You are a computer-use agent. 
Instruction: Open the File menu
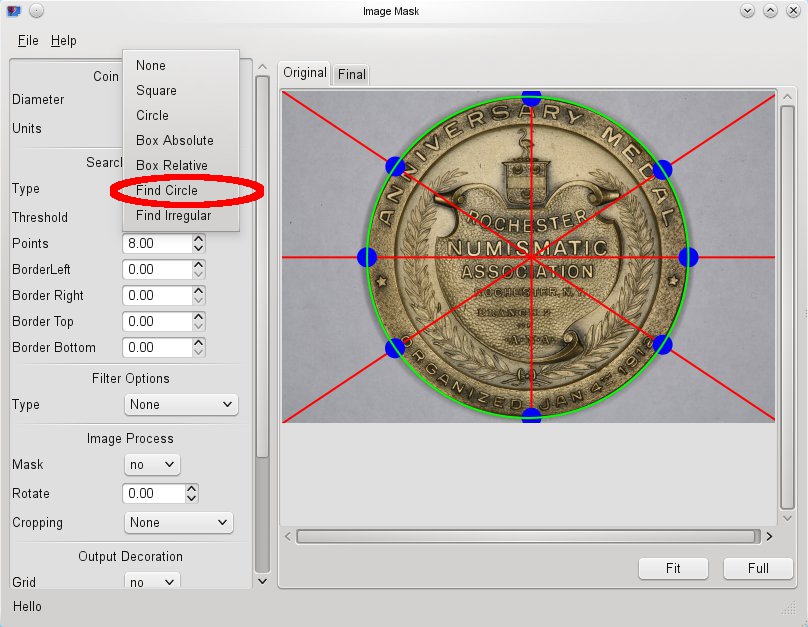pos(28,40)
